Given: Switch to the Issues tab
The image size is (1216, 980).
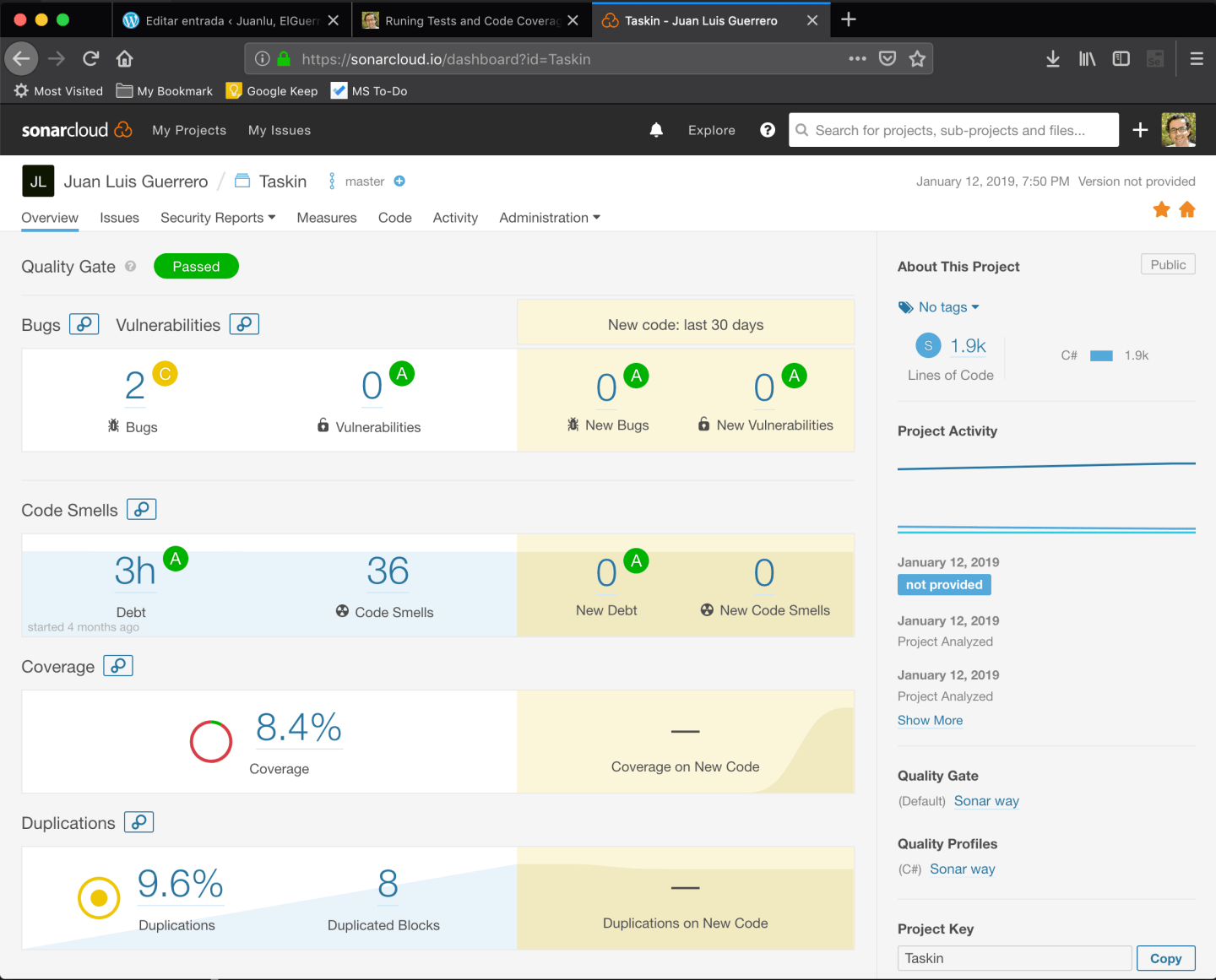Looking at the screenshot, I should 119,218.
